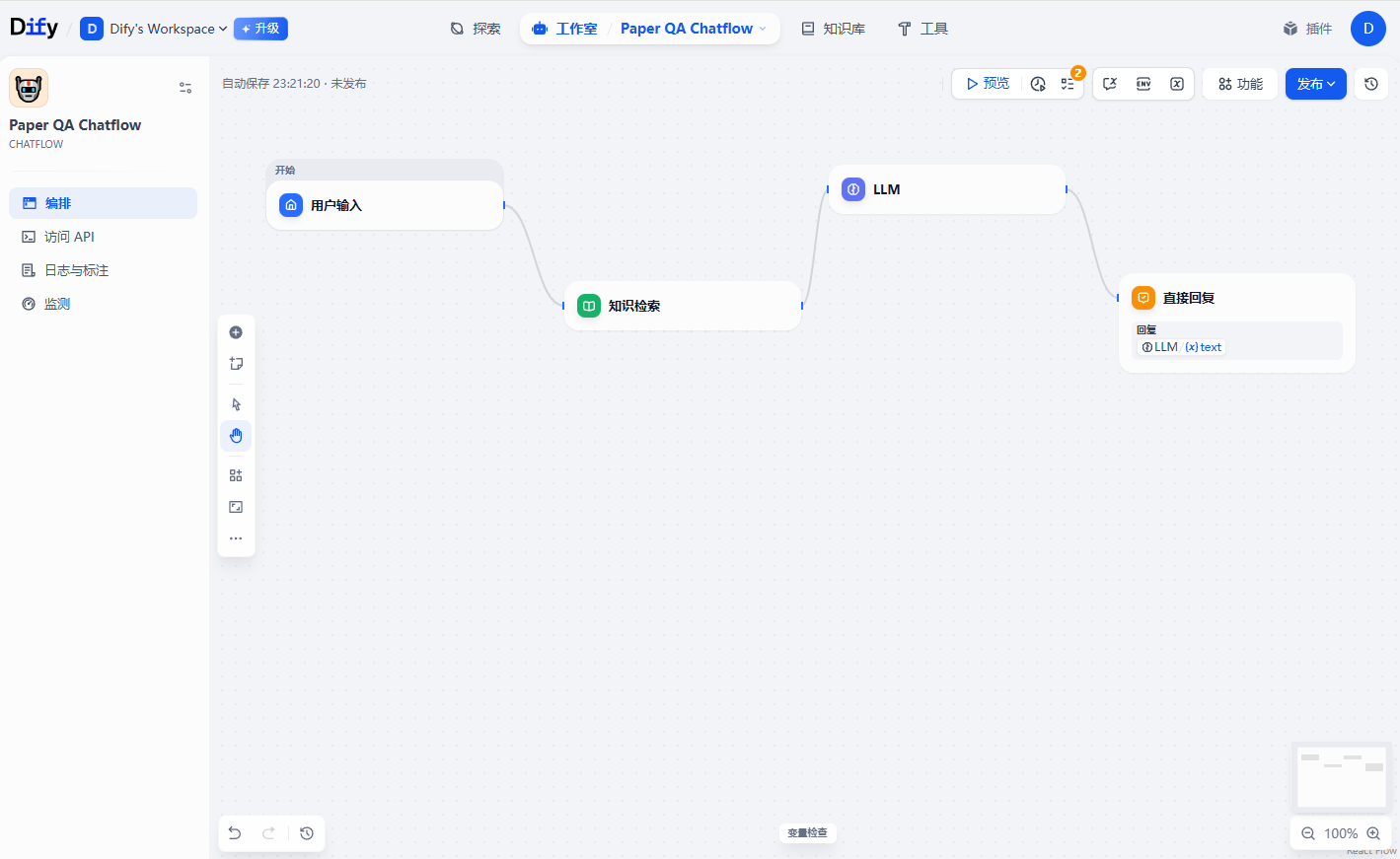Click the 直接回复 node icon

pos(1143,298)
